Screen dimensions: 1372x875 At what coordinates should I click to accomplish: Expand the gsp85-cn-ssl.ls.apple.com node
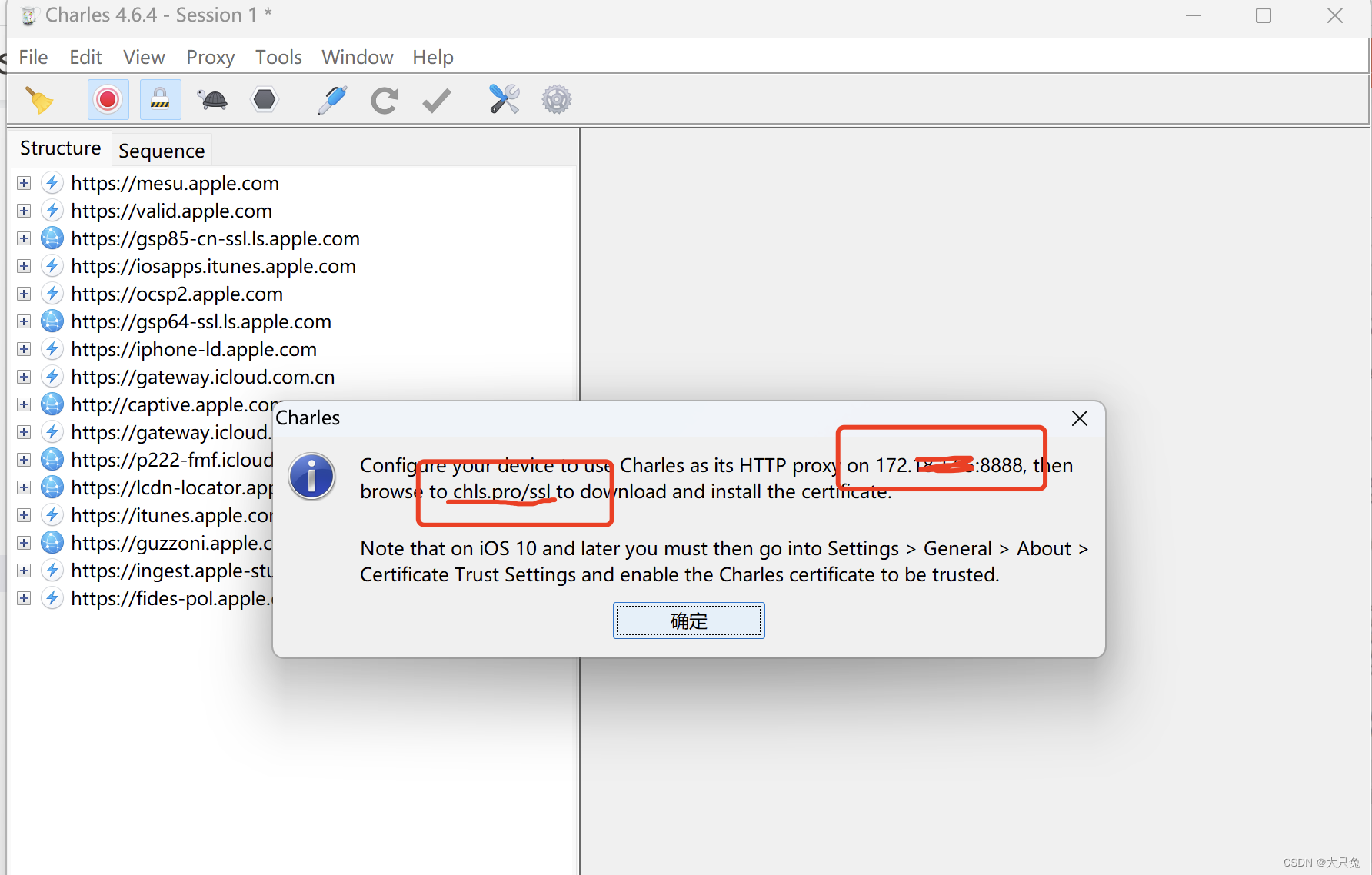[x=24, y=238]
